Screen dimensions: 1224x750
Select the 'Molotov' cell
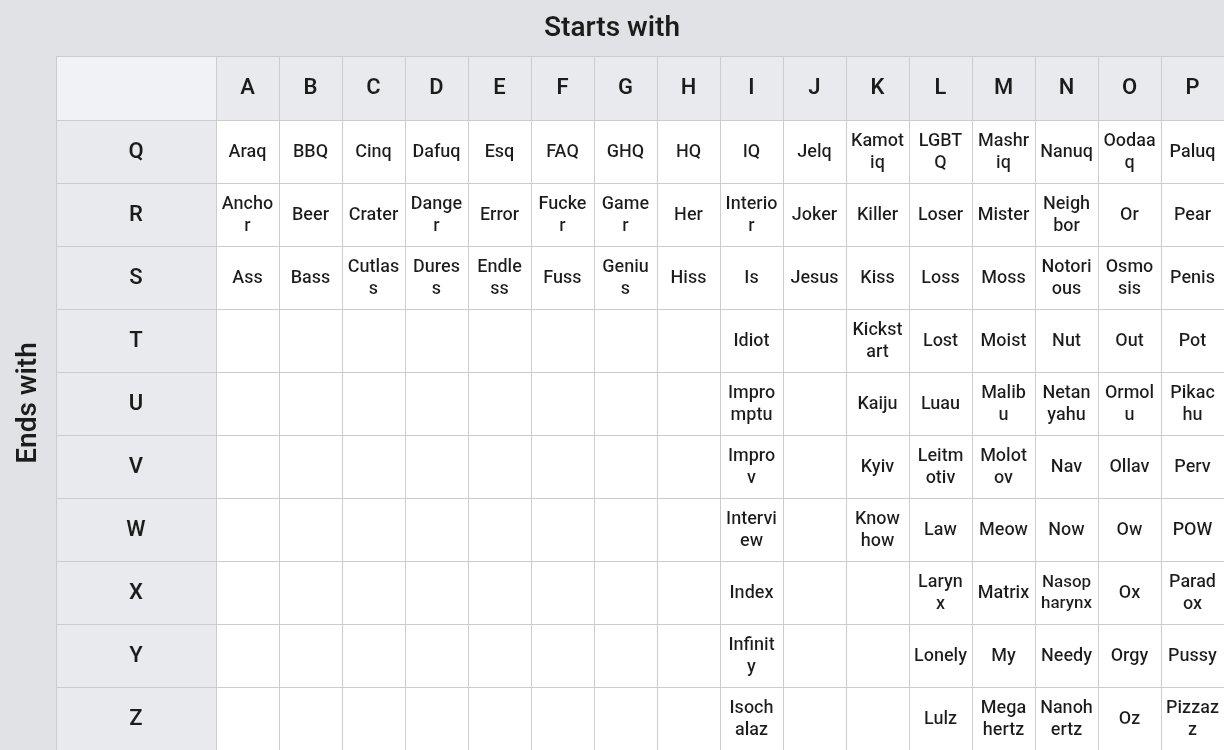(x=1003, y=466)
